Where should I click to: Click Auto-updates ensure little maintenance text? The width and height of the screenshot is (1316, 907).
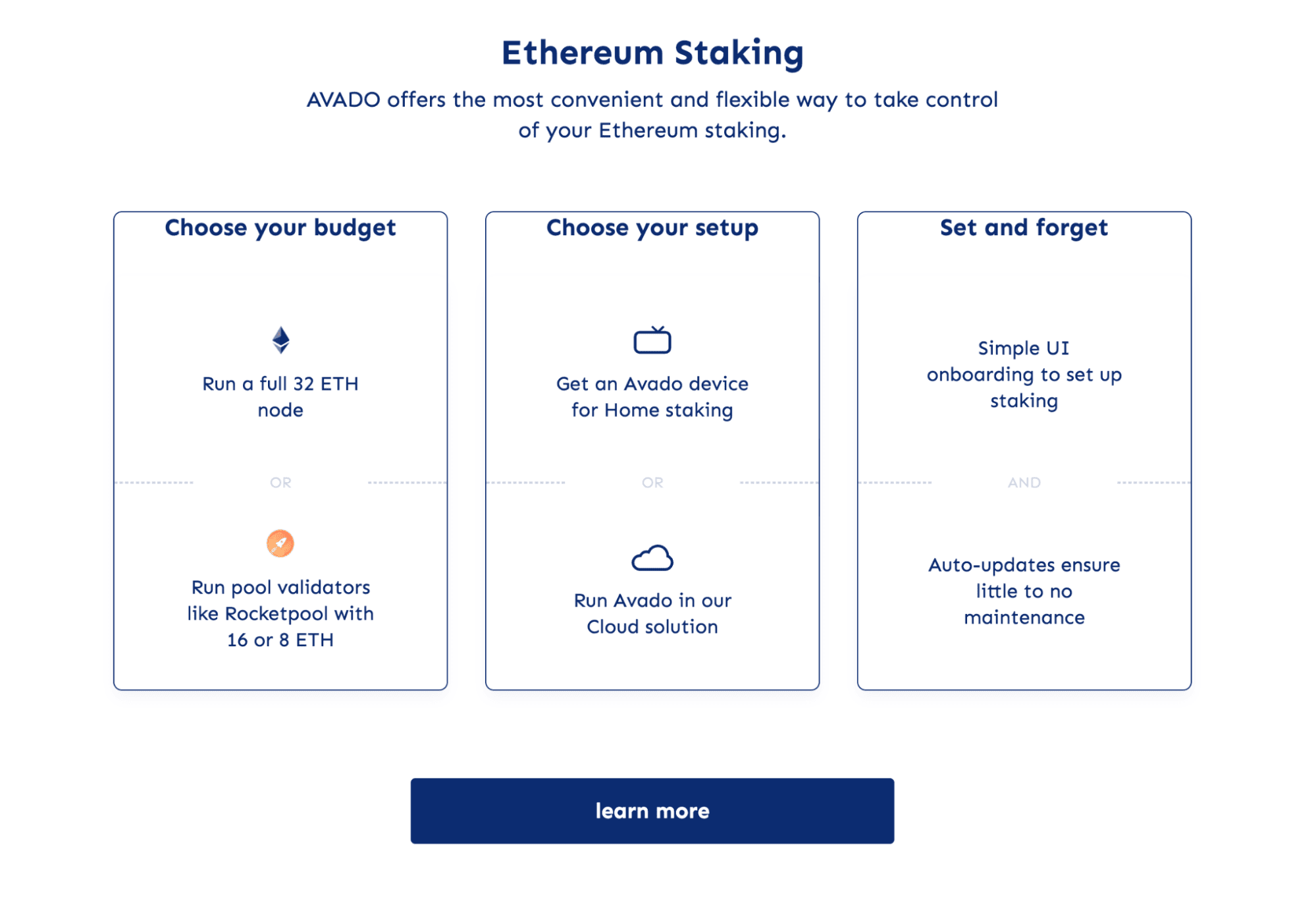1024,591
